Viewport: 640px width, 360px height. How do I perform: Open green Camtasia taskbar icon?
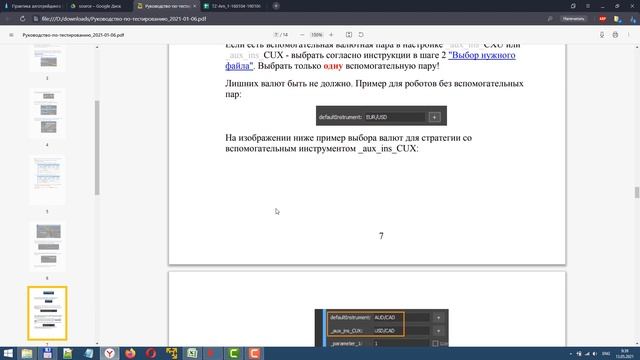tap(233, 353)
